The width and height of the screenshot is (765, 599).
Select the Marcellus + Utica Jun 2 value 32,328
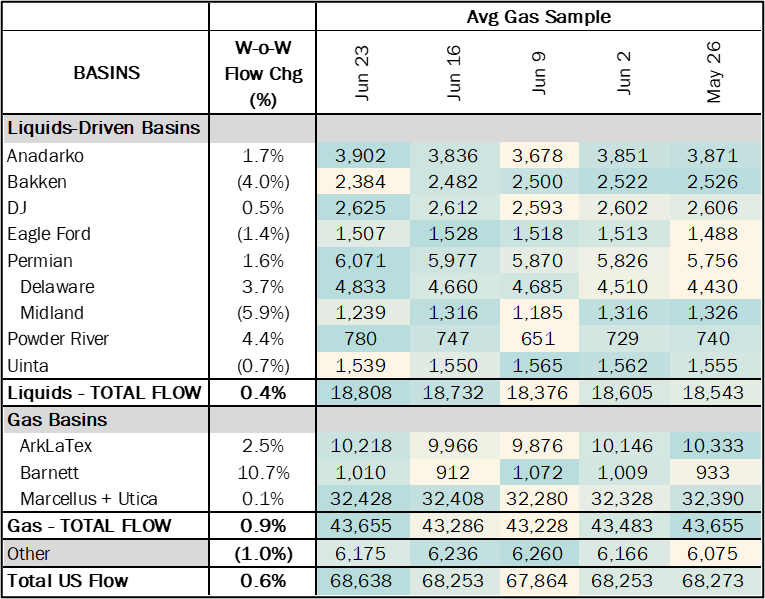click(x=624, y=499)
